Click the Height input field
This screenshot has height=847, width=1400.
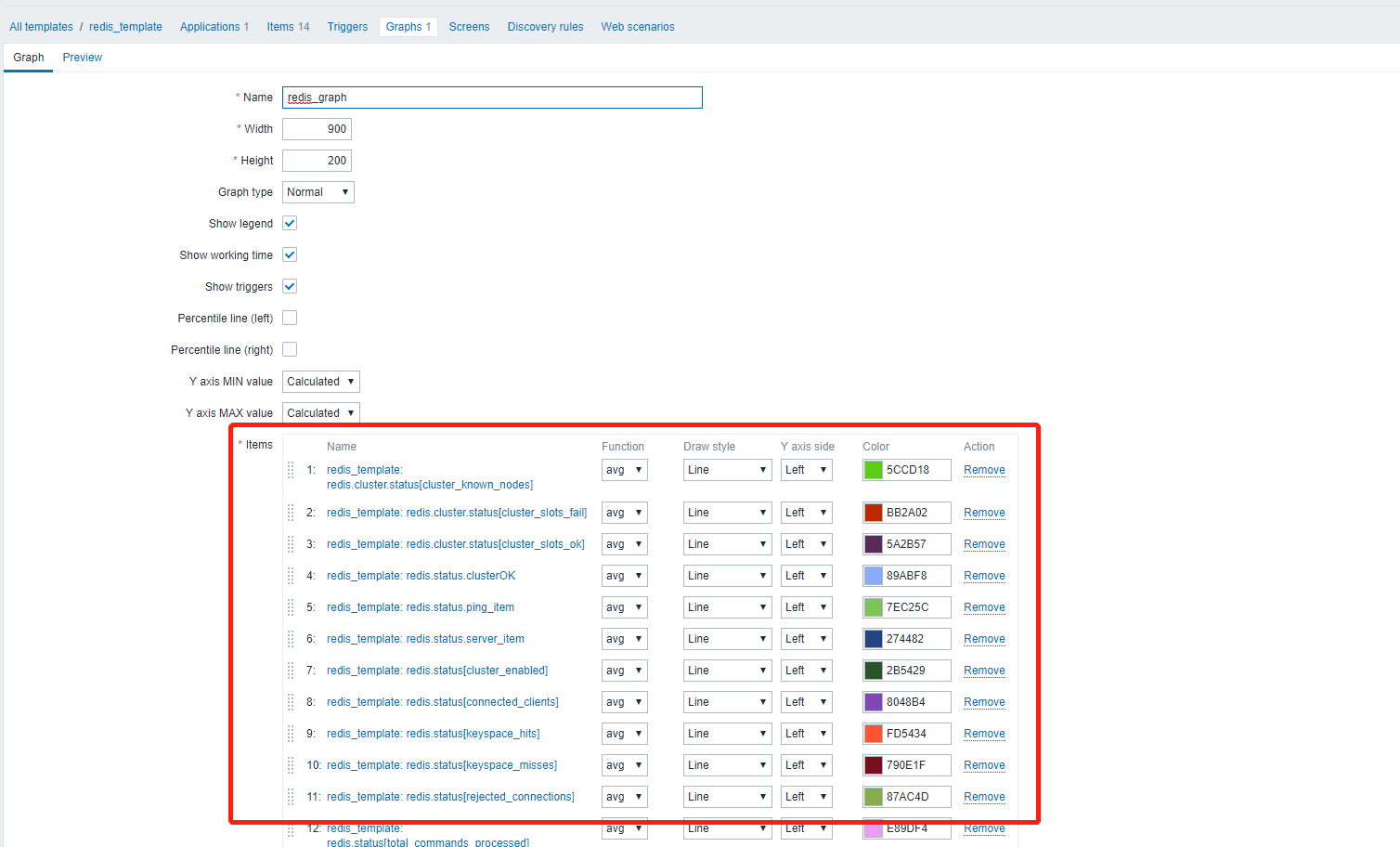coord(317,161)
